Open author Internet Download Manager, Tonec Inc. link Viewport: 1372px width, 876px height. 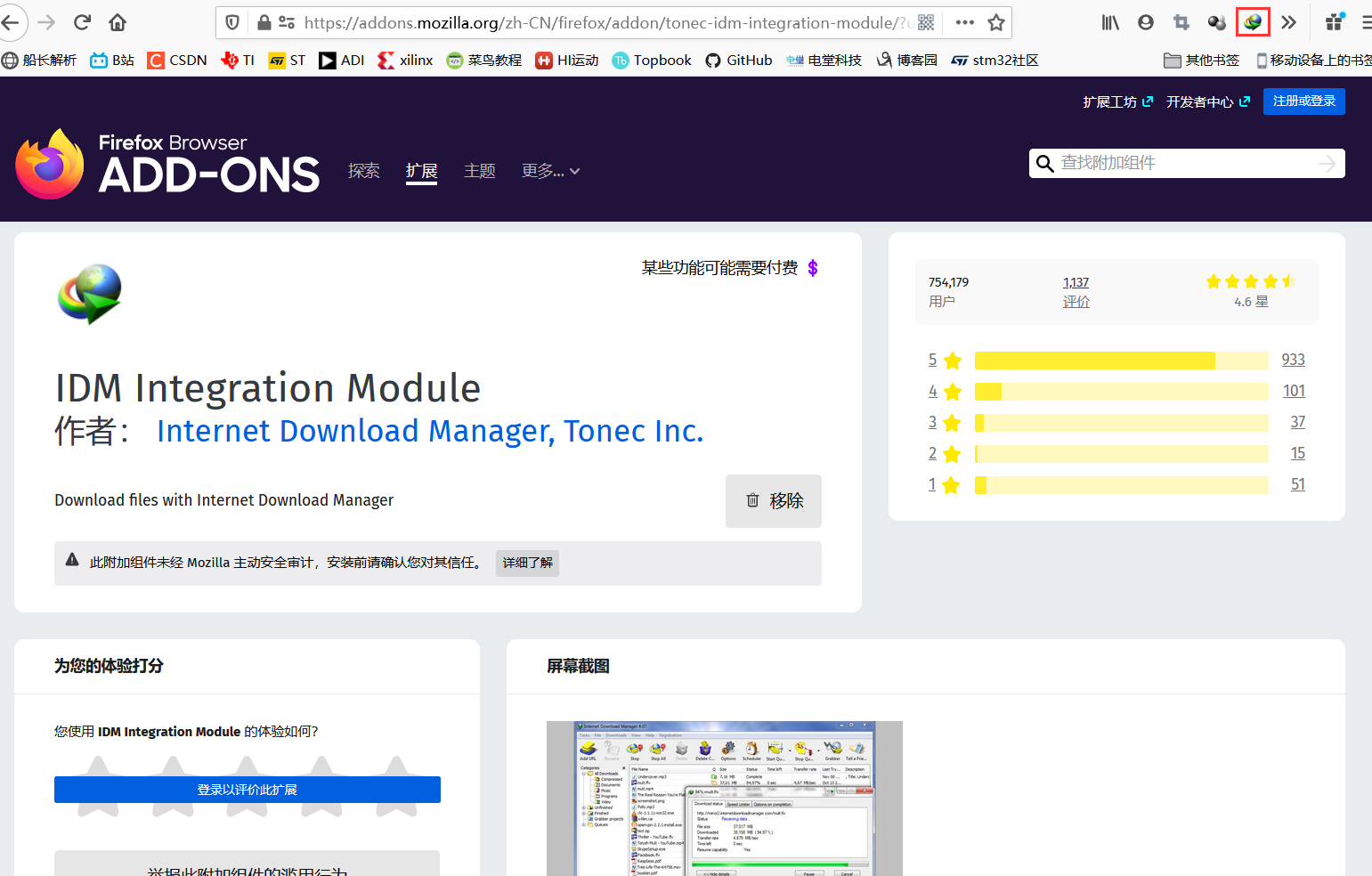[x=430, y=431]
